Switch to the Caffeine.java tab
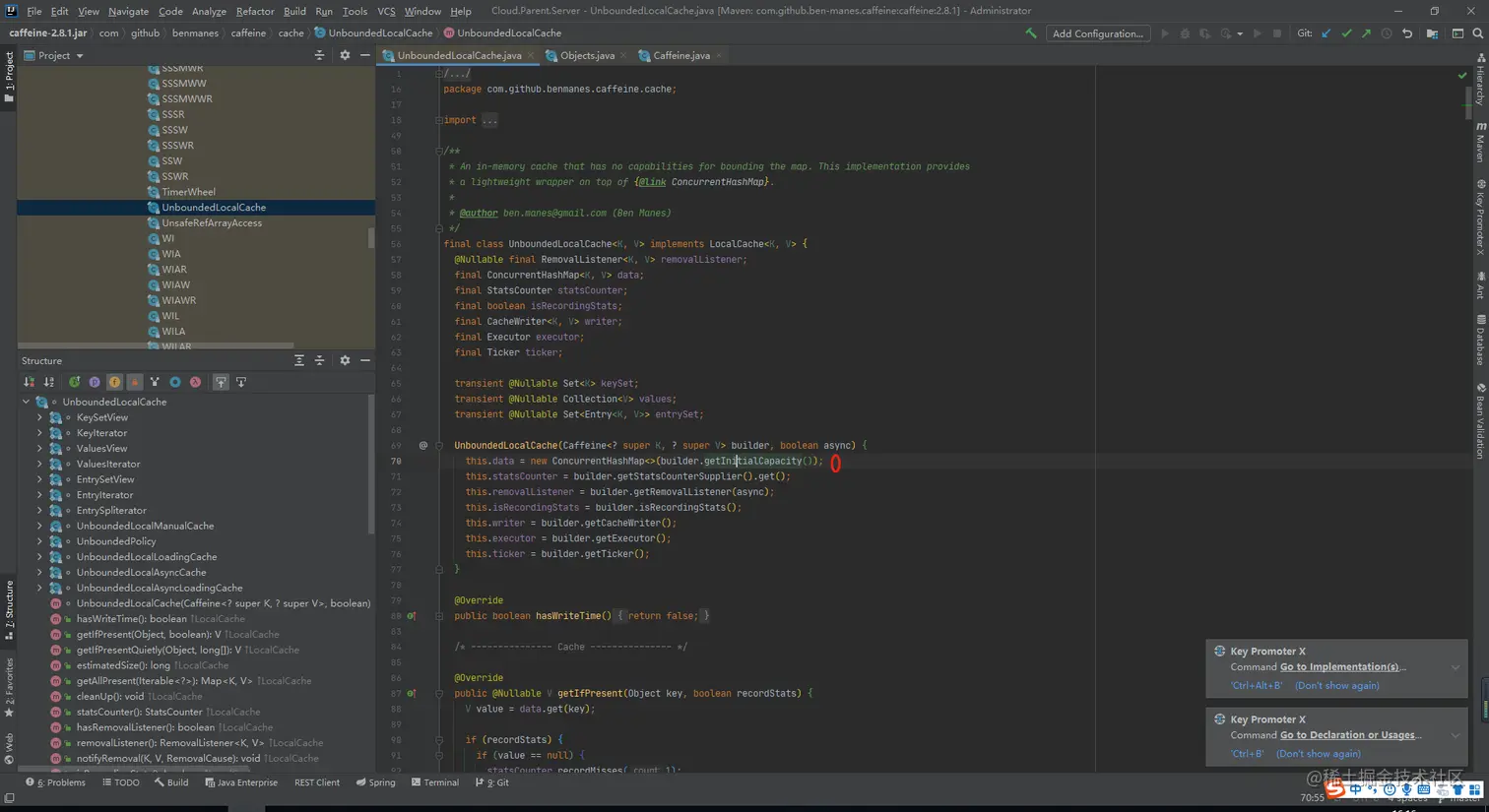The image size is (1489, 812). point(680,56)
